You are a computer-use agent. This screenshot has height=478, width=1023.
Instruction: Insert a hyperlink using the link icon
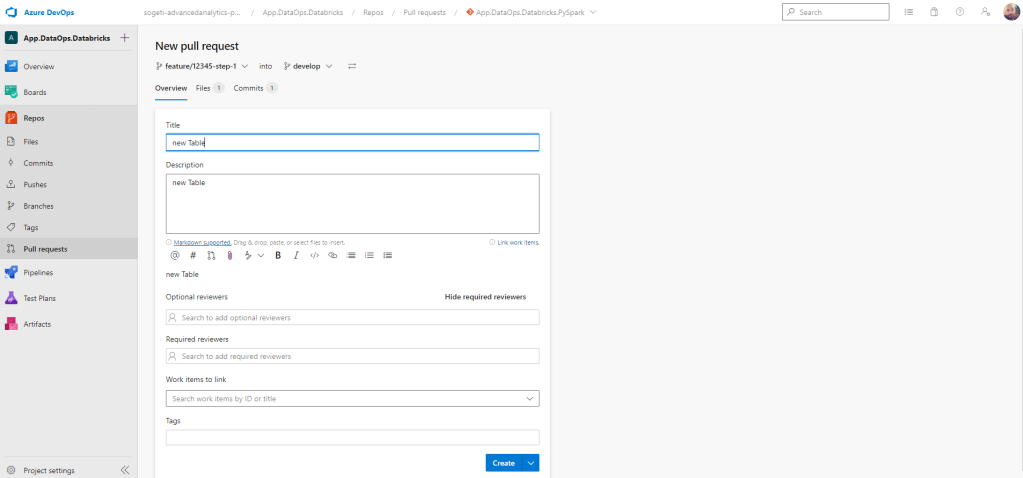332,255
